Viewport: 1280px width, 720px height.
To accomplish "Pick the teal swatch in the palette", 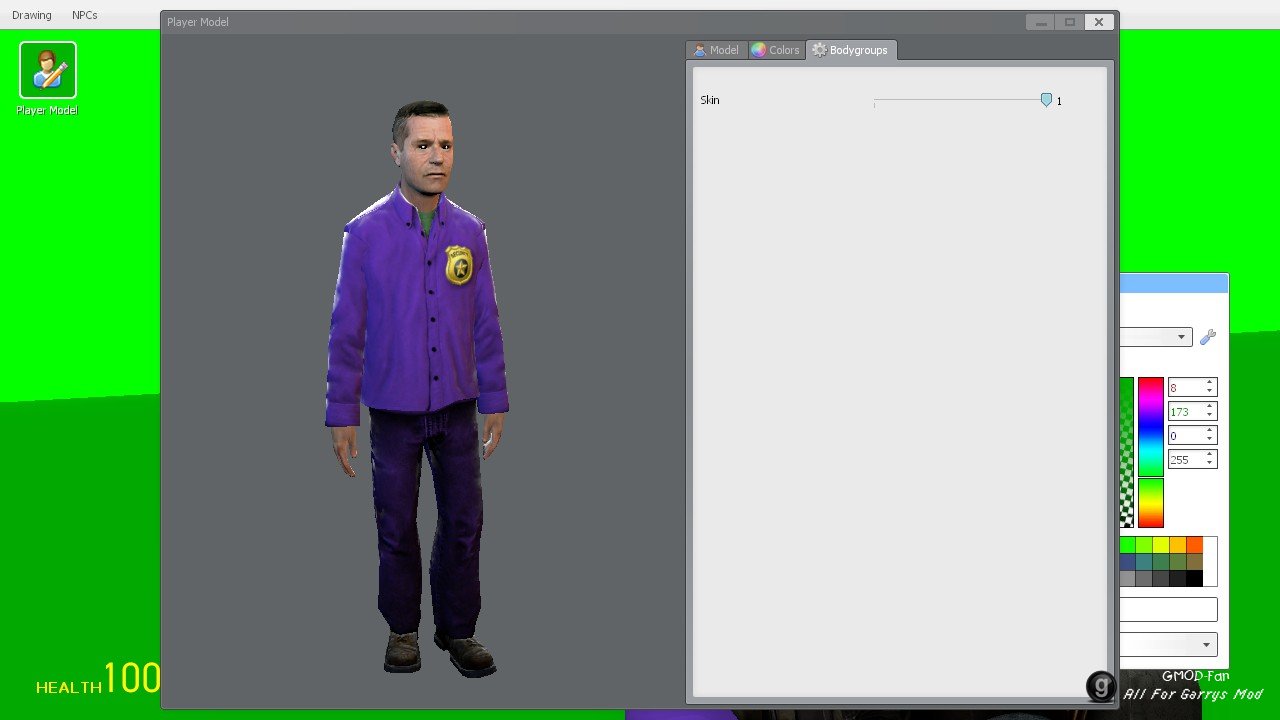I will coord(1143,562).
